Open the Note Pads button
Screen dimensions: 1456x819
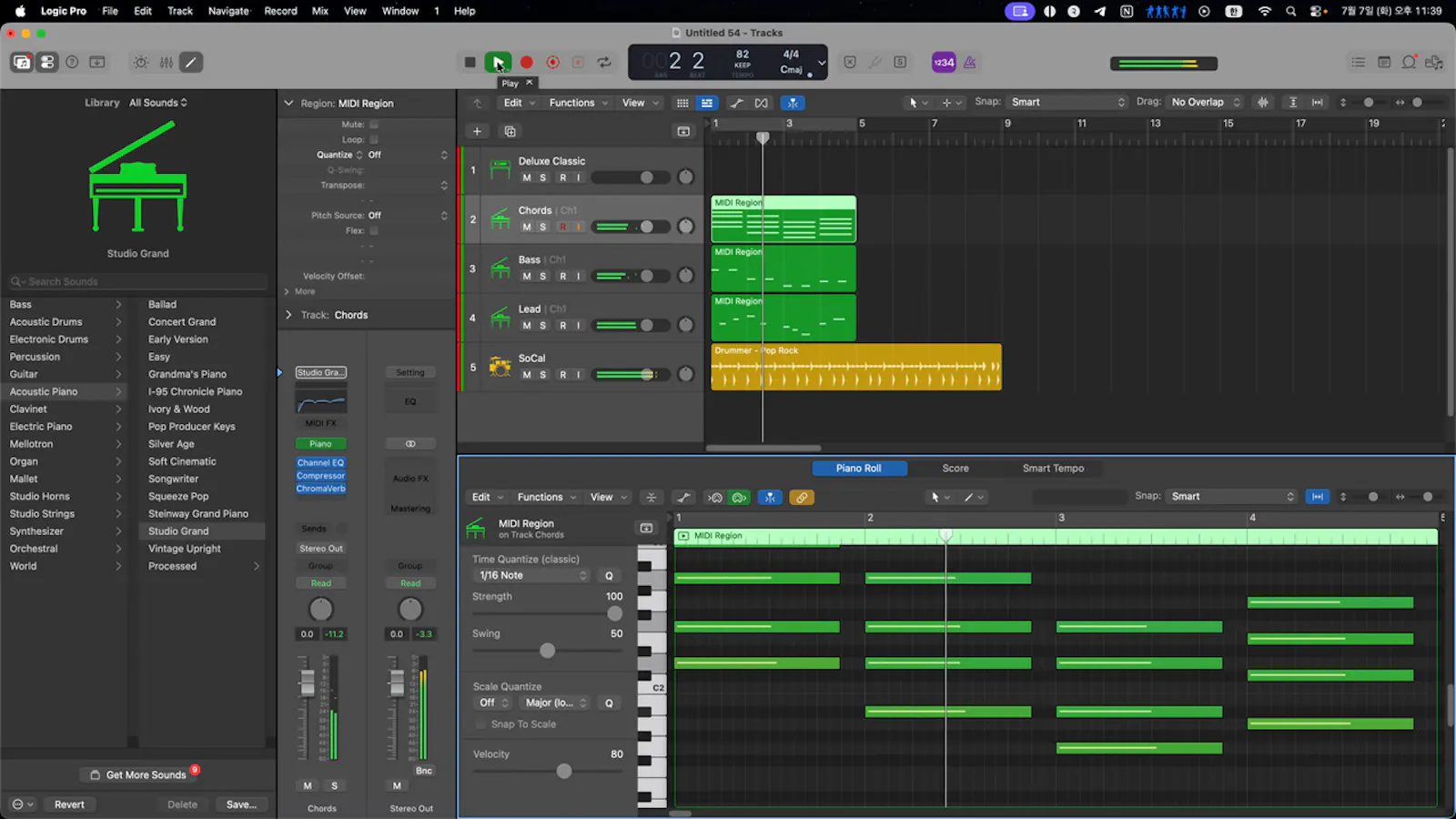[x=1384, y=62]
